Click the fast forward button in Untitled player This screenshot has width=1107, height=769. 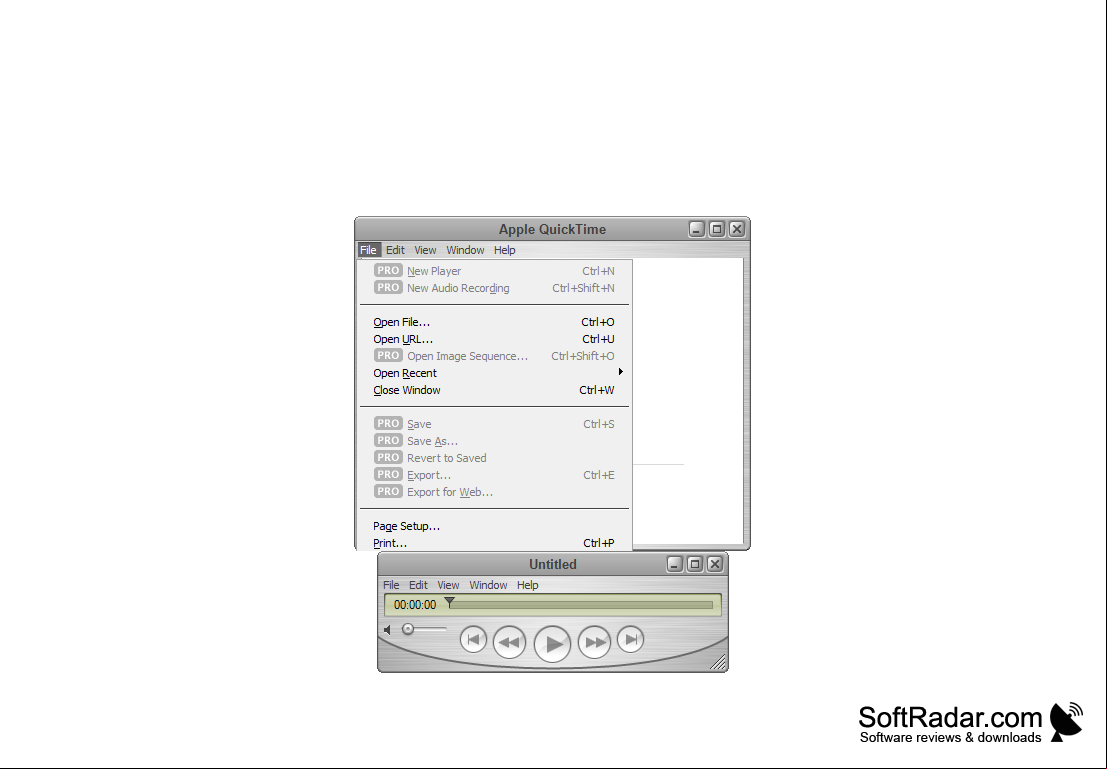pos(594,642)
